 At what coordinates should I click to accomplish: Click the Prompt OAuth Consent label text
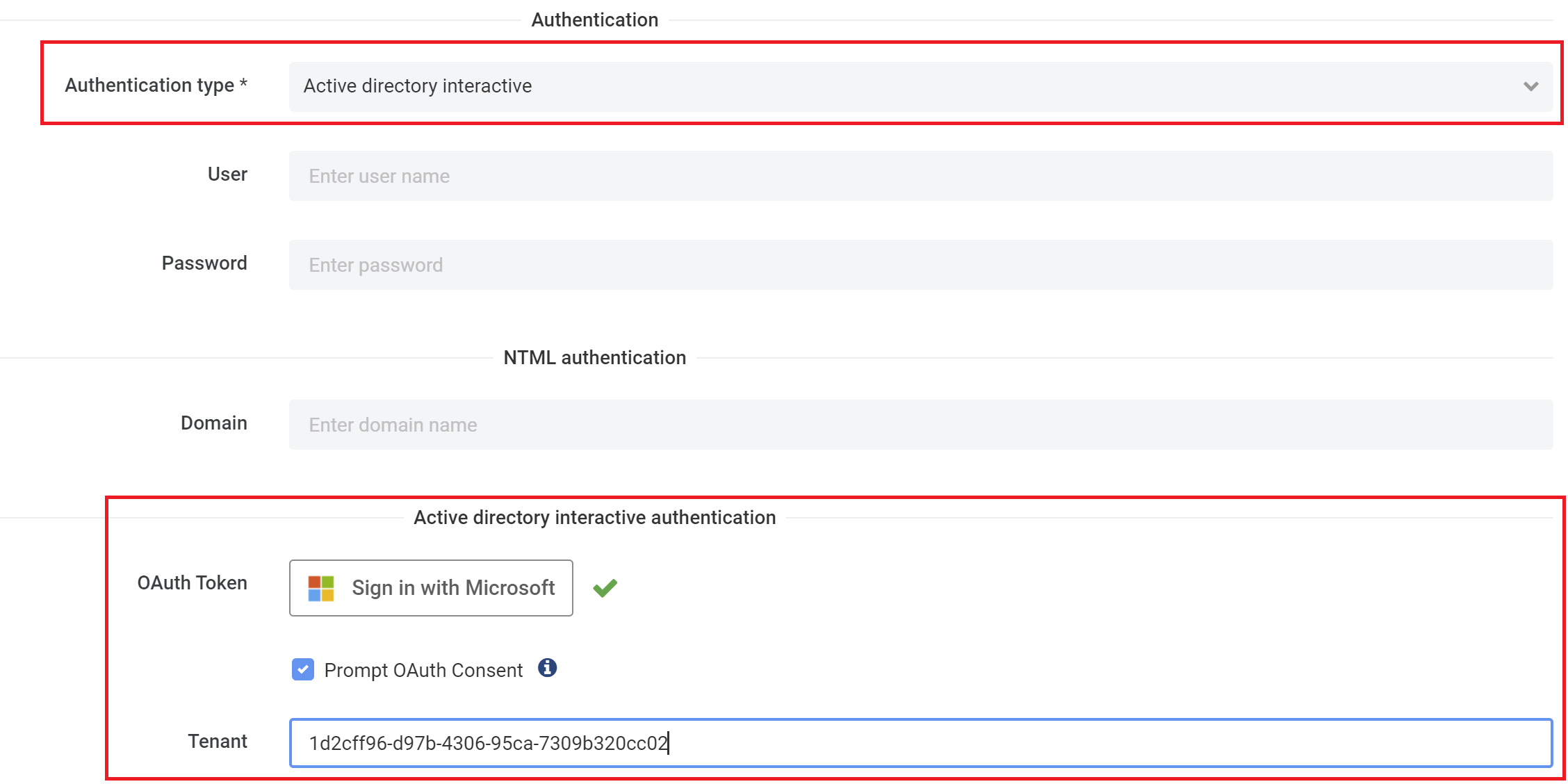pyautogui.click(x=423, y=670)
